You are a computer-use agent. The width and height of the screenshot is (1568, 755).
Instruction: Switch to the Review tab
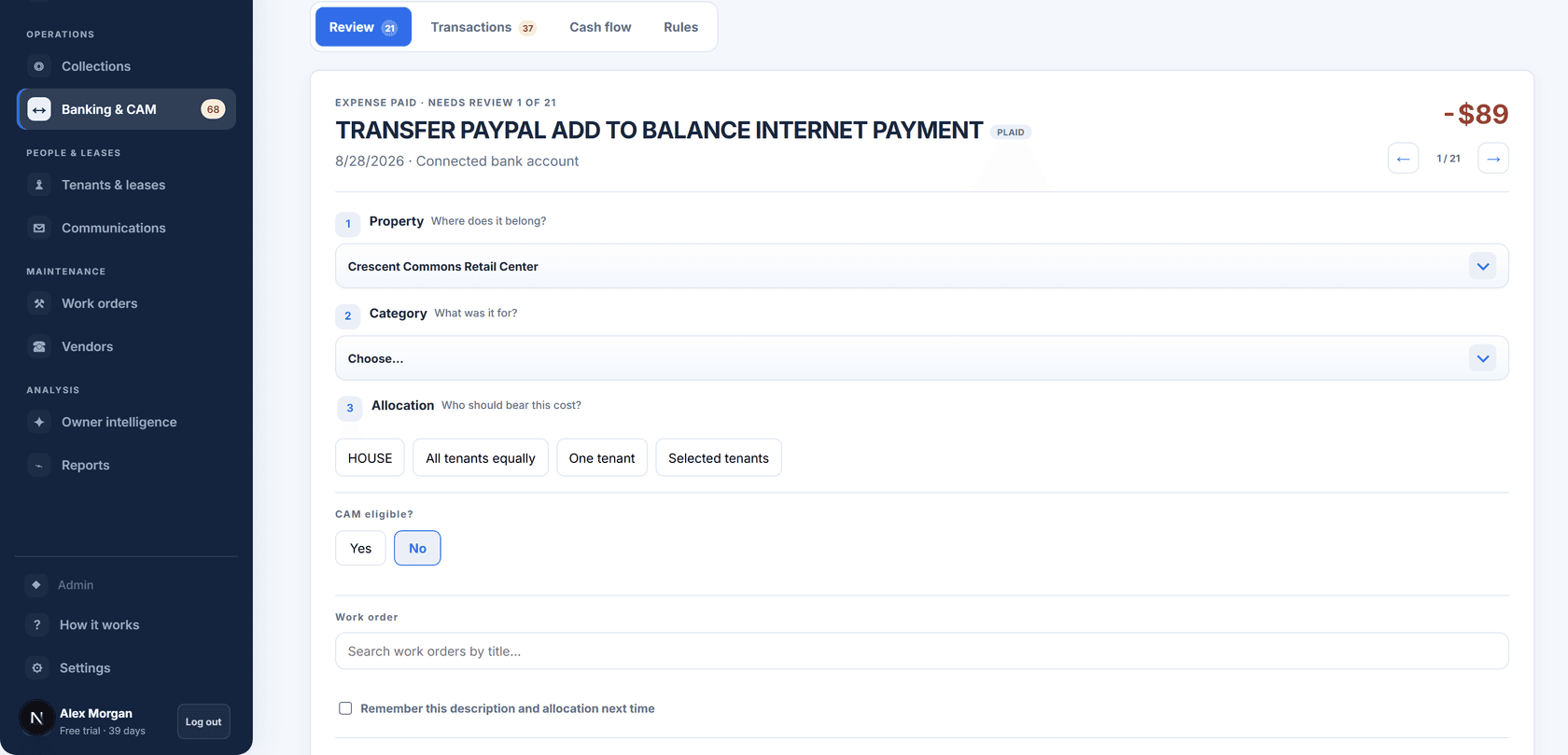tap(363, 27)
